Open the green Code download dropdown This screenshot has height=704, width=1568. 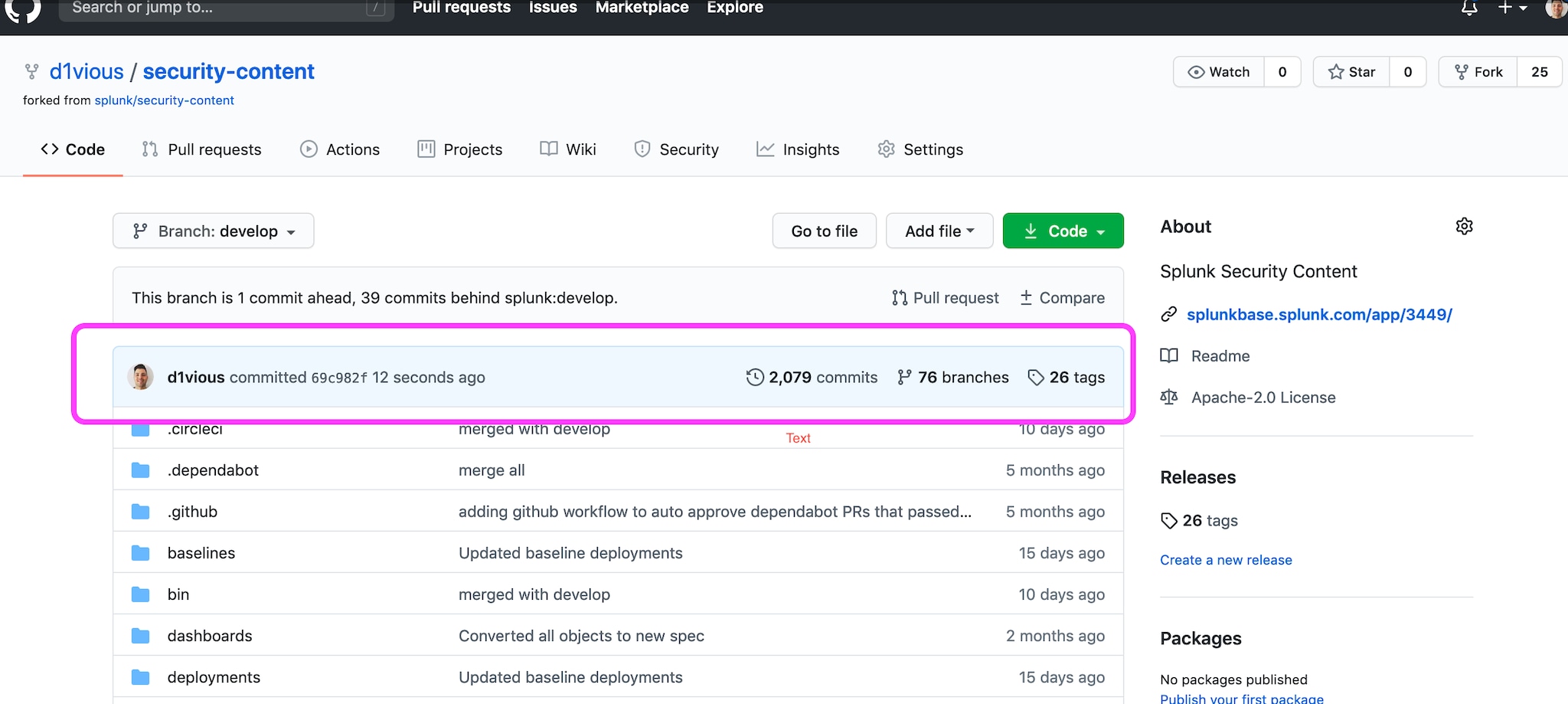tap(1063, 231)
